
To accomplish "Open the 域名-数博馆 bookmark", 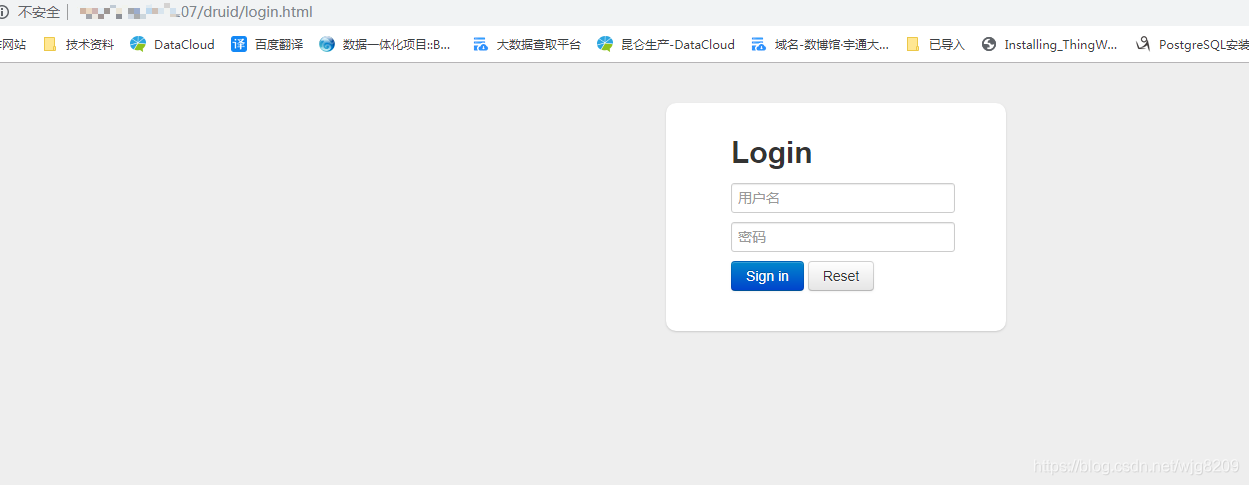I will (819, 44).
